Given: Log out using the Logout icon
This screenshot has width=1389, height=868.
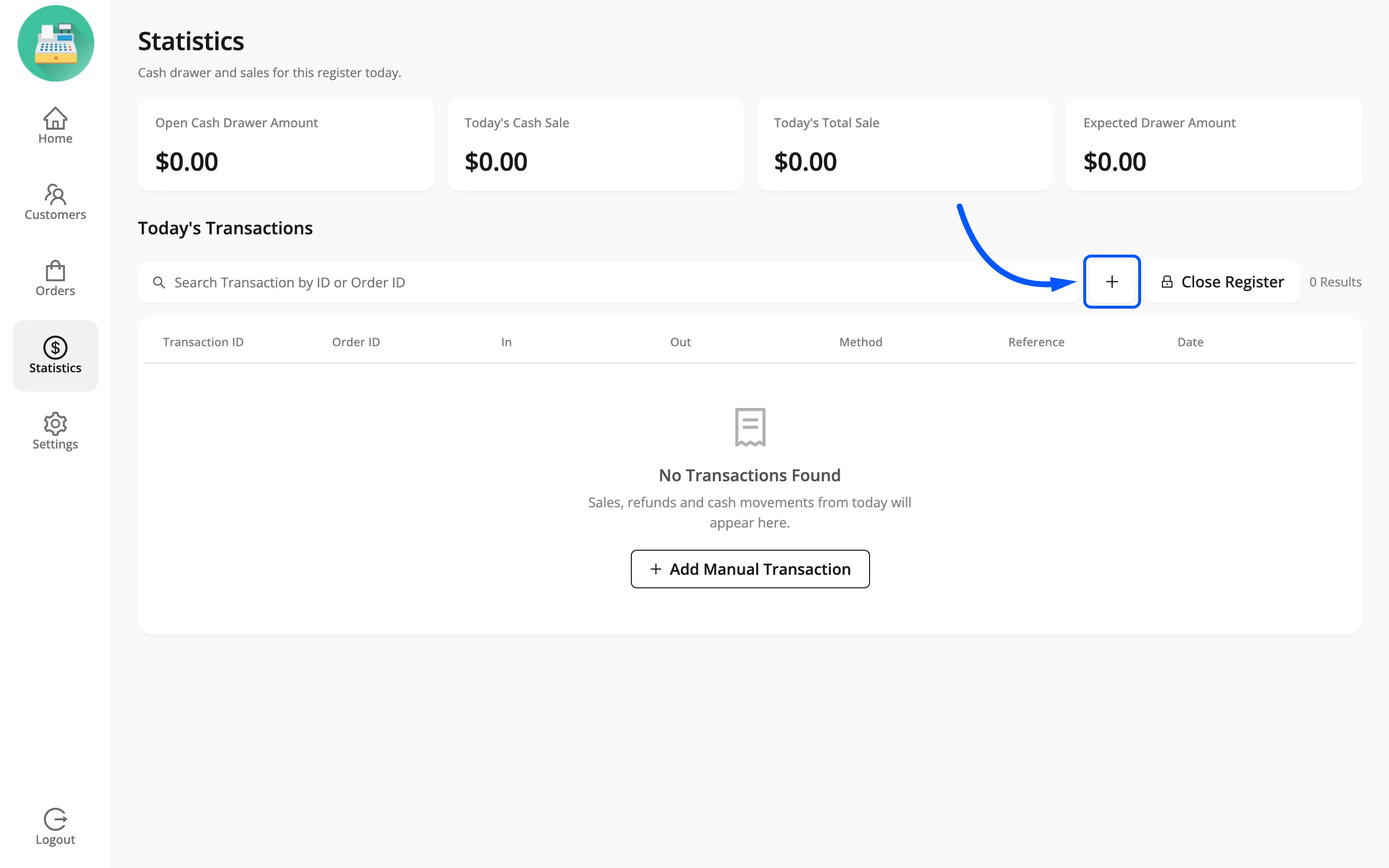Looking at the screenshot, I should (55, 827).
